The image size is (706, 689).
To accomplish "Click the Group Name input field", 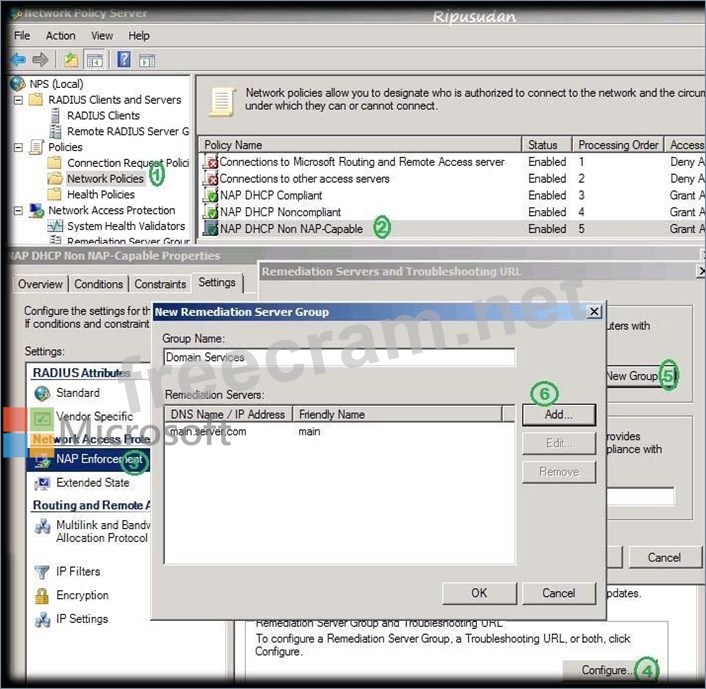I will 339,357.
